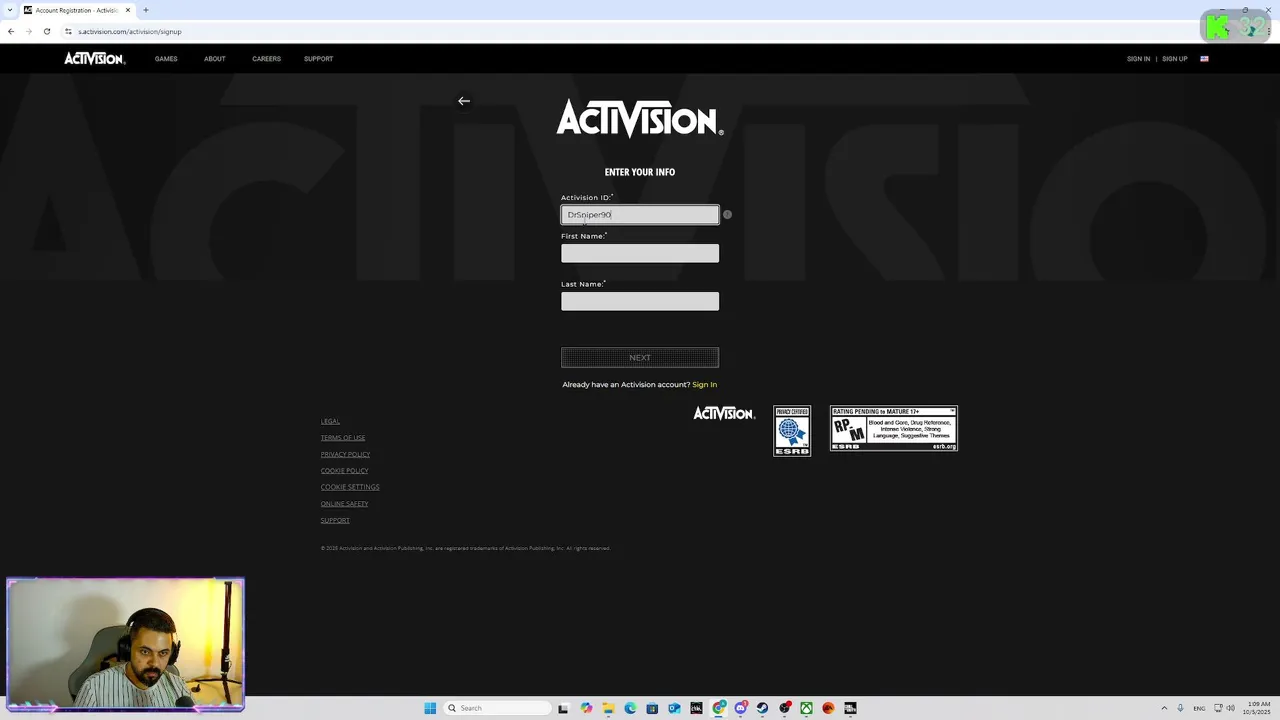Image resolution: width=1280 pixels, height=720 pixels.
Task: Click the Windows taskbar Search box
Action: tap(497, 708)
